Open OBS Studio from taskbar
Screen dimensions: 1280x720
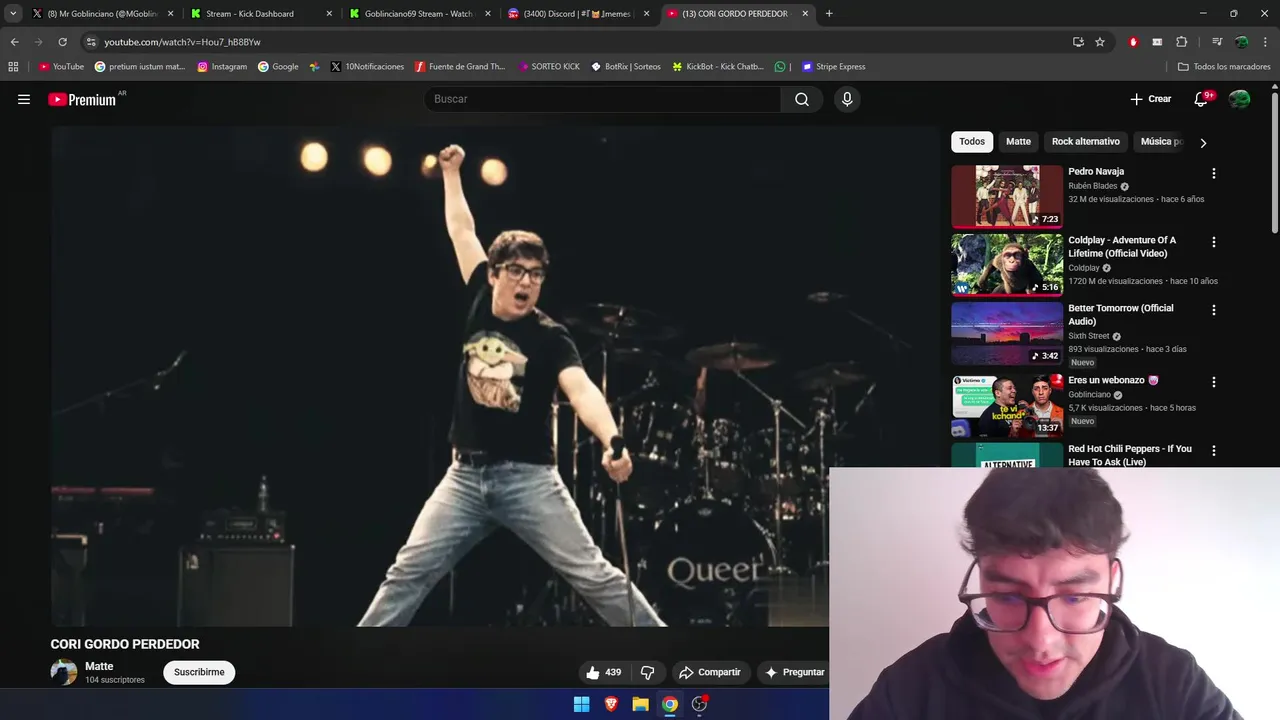(700, 704)
